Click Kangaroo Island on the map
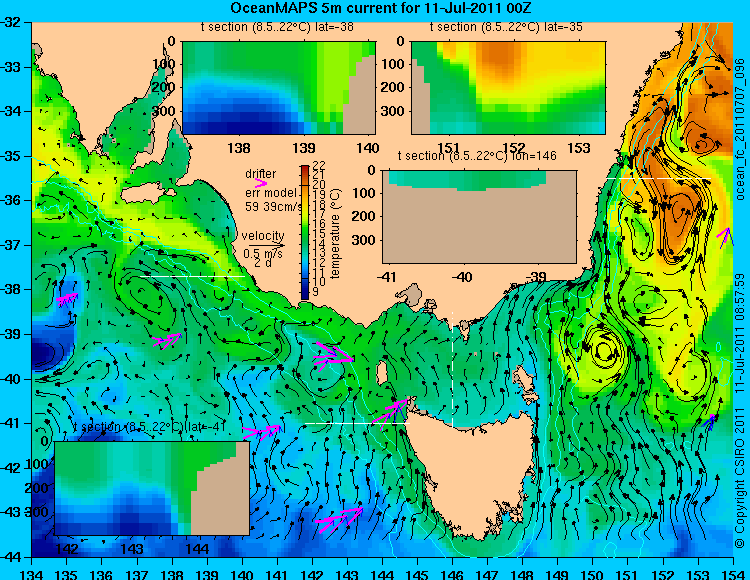The width and height of the screenshot is (750, 580). click(x=146, y=195)
